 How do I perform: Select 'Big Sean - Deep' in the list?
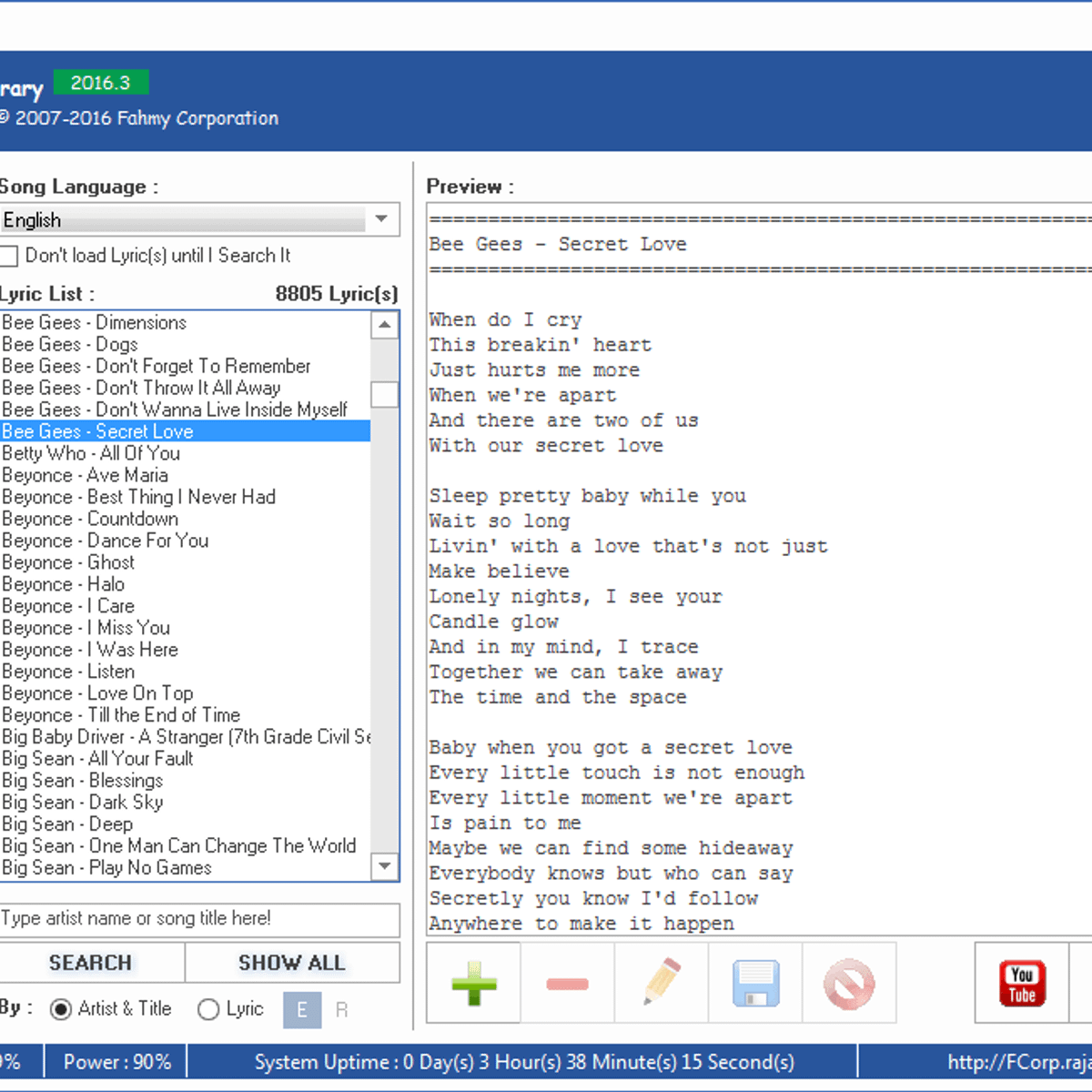(x=186, y=824)
